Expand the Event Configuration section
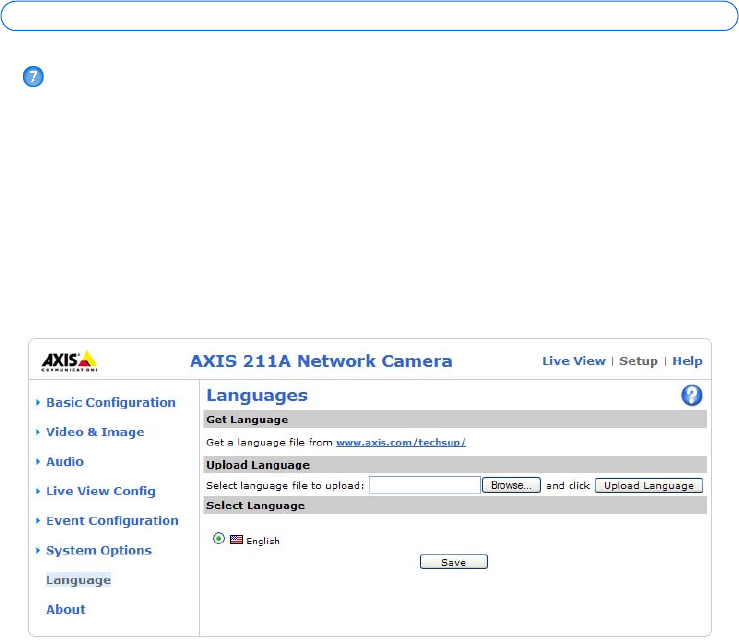This screenshot has width=739, height=643. click(112, 521)
